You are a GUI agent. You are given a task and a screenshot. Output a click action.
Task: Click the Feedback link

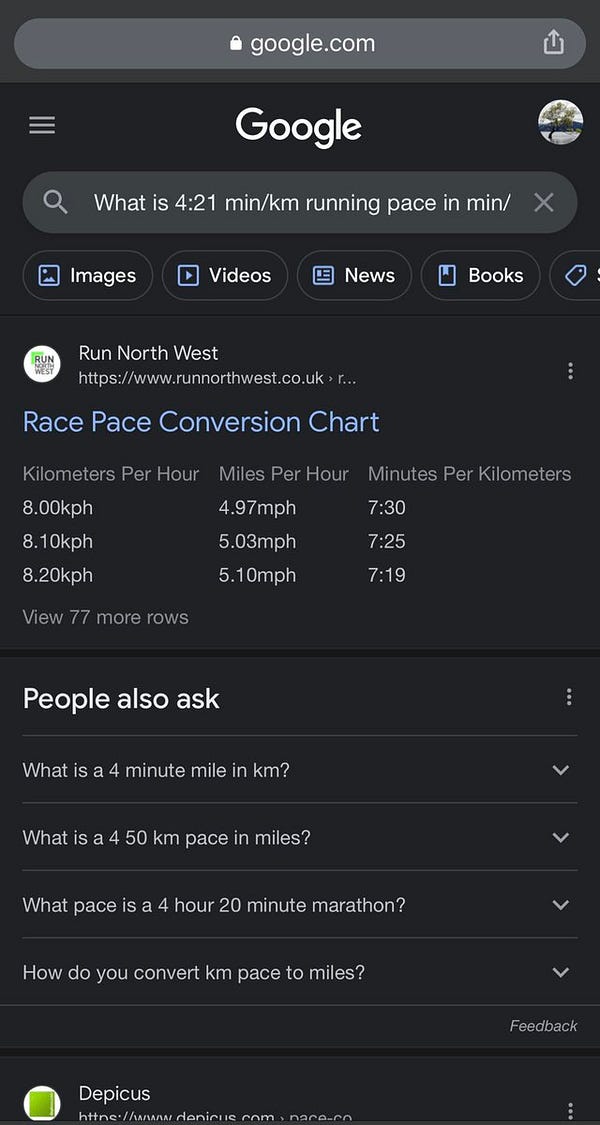(x=543, y=1026)
